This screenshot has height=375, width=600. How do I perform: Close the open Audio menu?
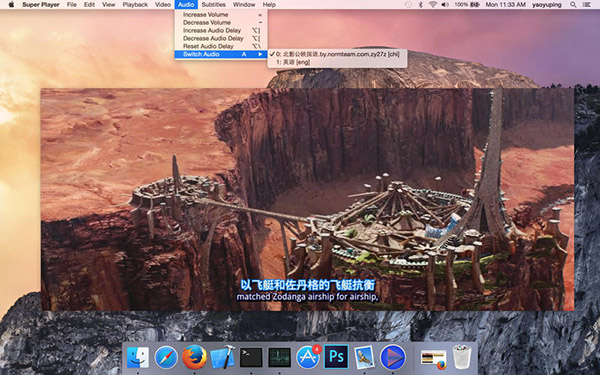[x=186, y=5]
